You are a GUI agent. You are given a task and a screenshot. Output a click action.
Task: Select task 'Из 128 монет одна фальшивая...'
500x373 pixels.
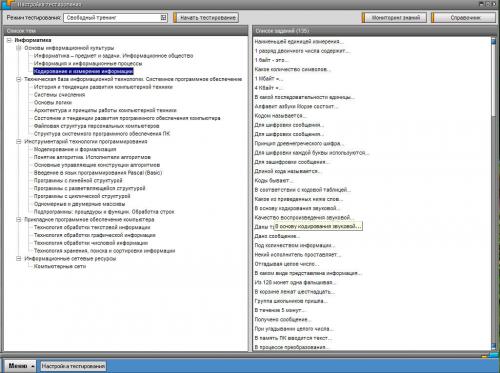pyautogui.click(x=295, y=282)
